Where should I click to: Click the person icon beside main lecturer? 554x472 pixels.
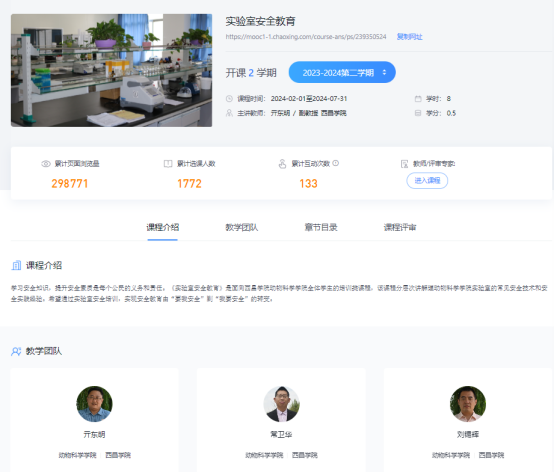point(229,113)
